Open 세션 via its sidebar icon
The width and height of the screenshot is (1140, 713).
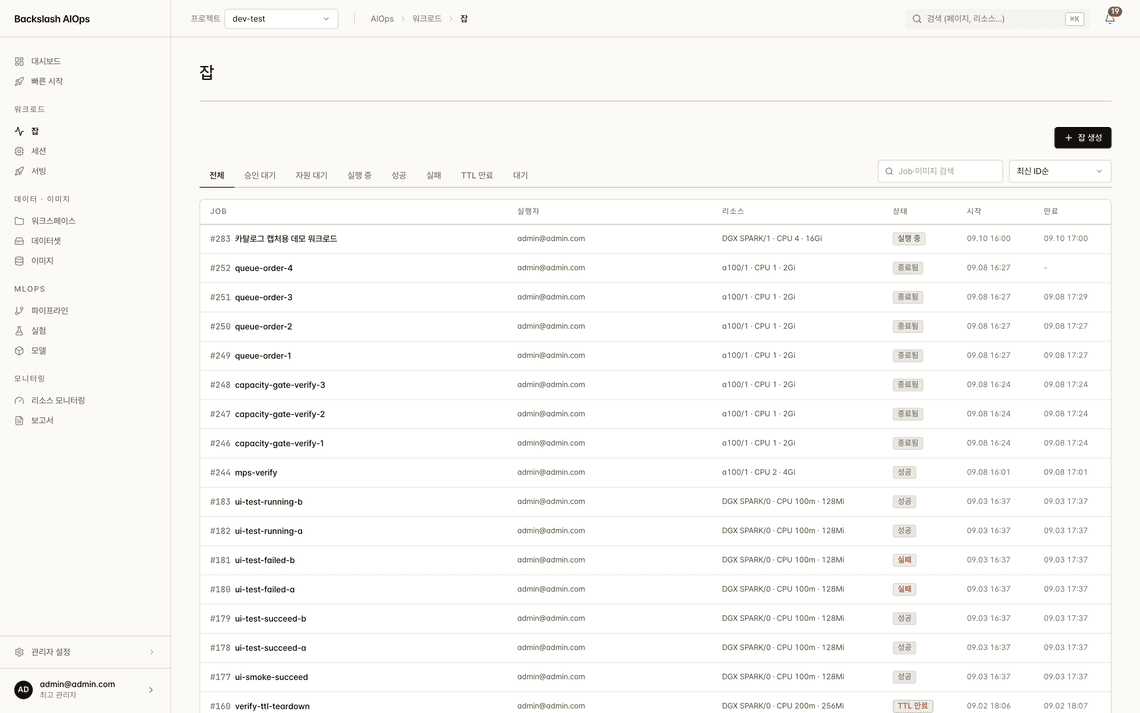[x=19, y=151]
